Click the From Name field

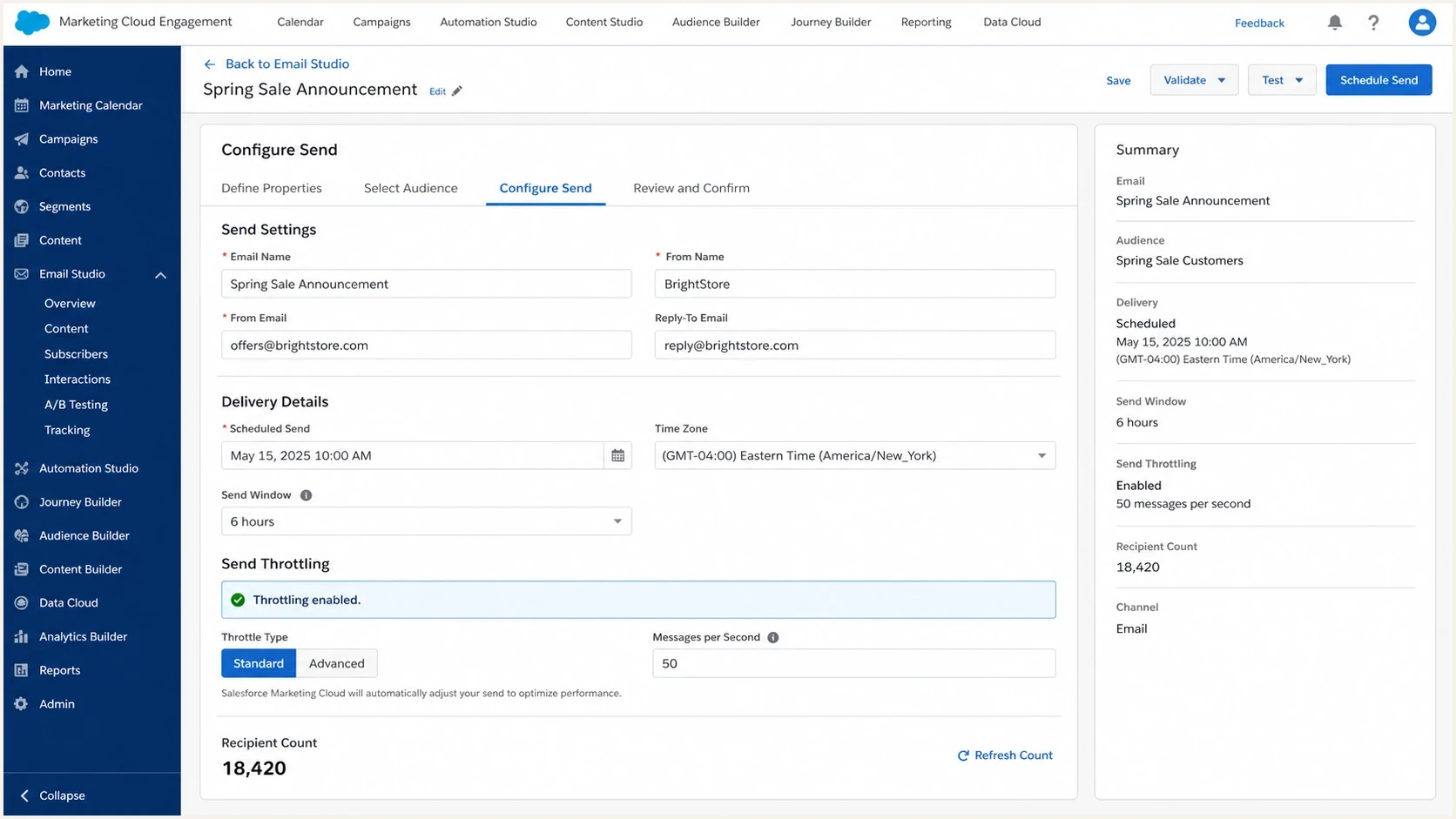pos(854,284)
